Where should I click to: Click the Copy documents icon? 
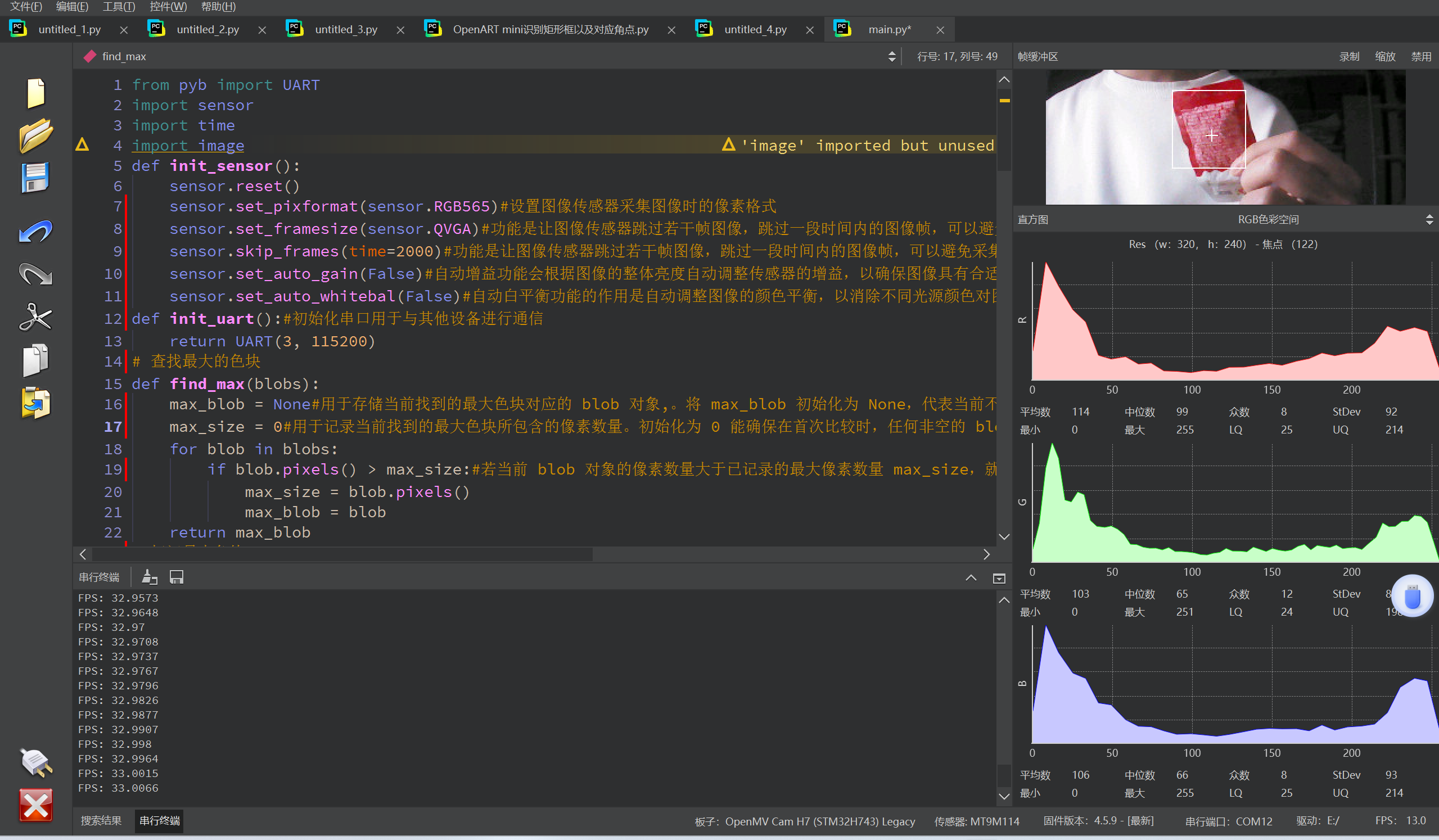(35, 360)
